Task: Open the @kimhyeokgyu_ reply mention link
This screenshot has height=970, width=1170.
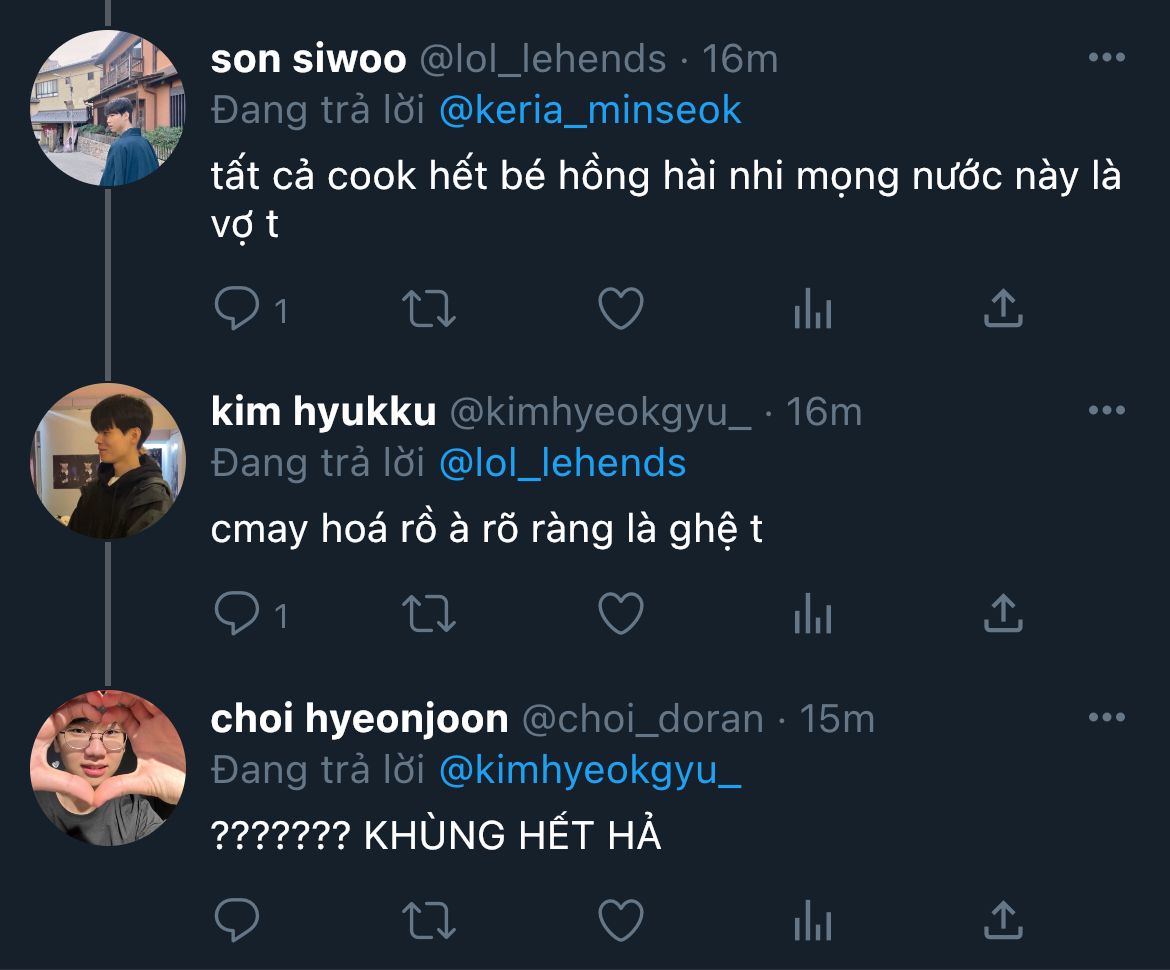Action: [x=590, y=770]
